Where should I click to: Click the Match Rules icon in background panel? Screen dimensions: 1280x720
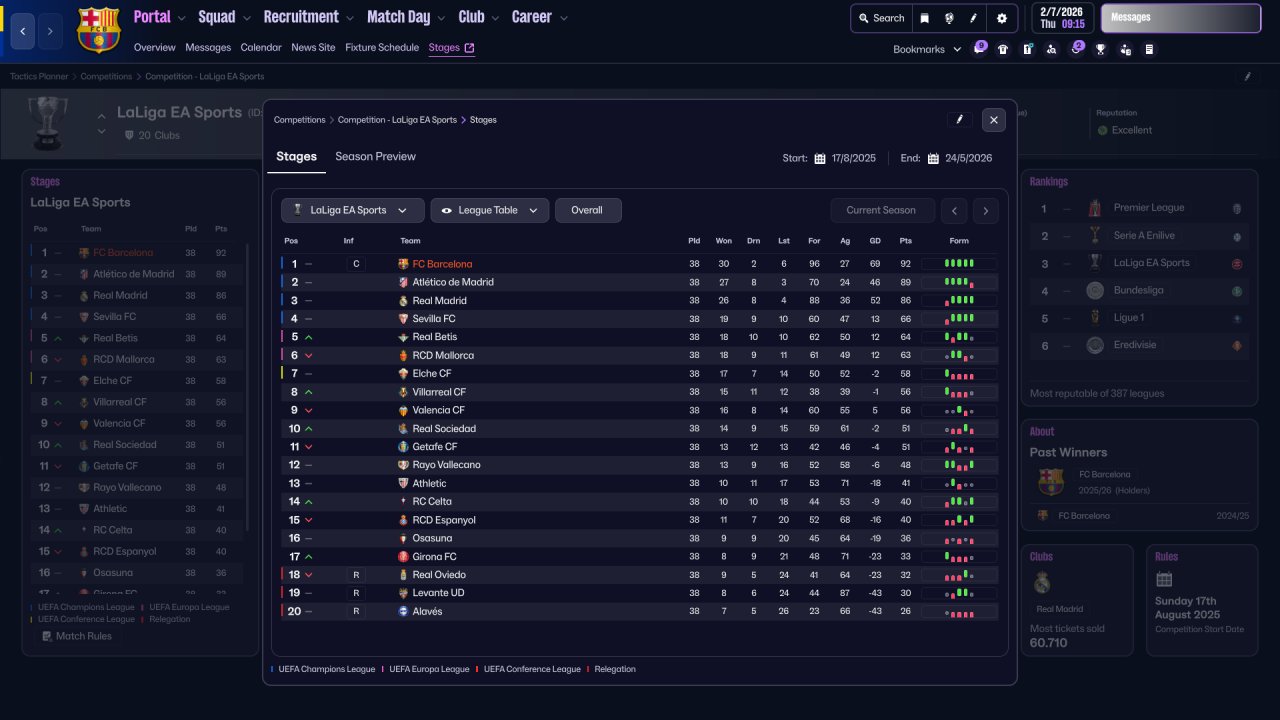[46, 636]
